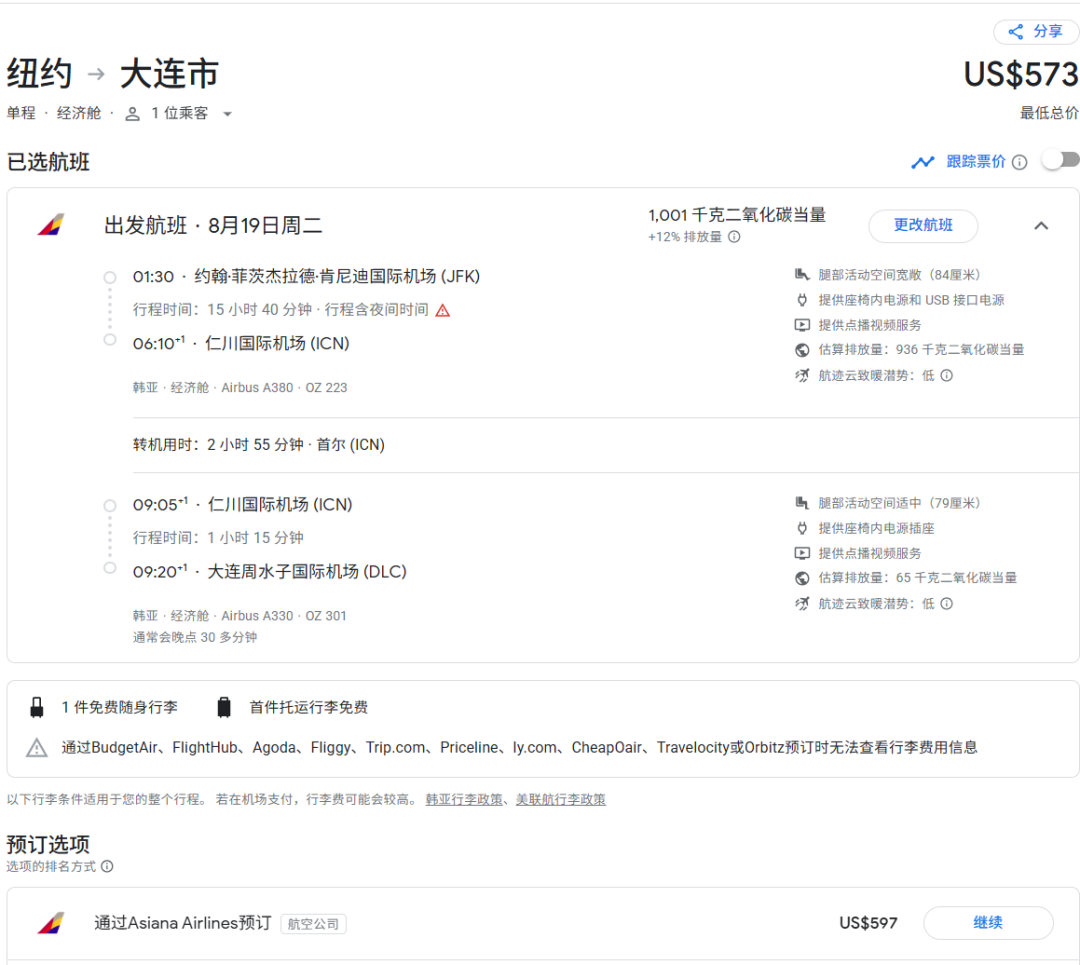Collapse the departure flight details chevron
Screen dimensions: 1080x965
[1041, 226]
